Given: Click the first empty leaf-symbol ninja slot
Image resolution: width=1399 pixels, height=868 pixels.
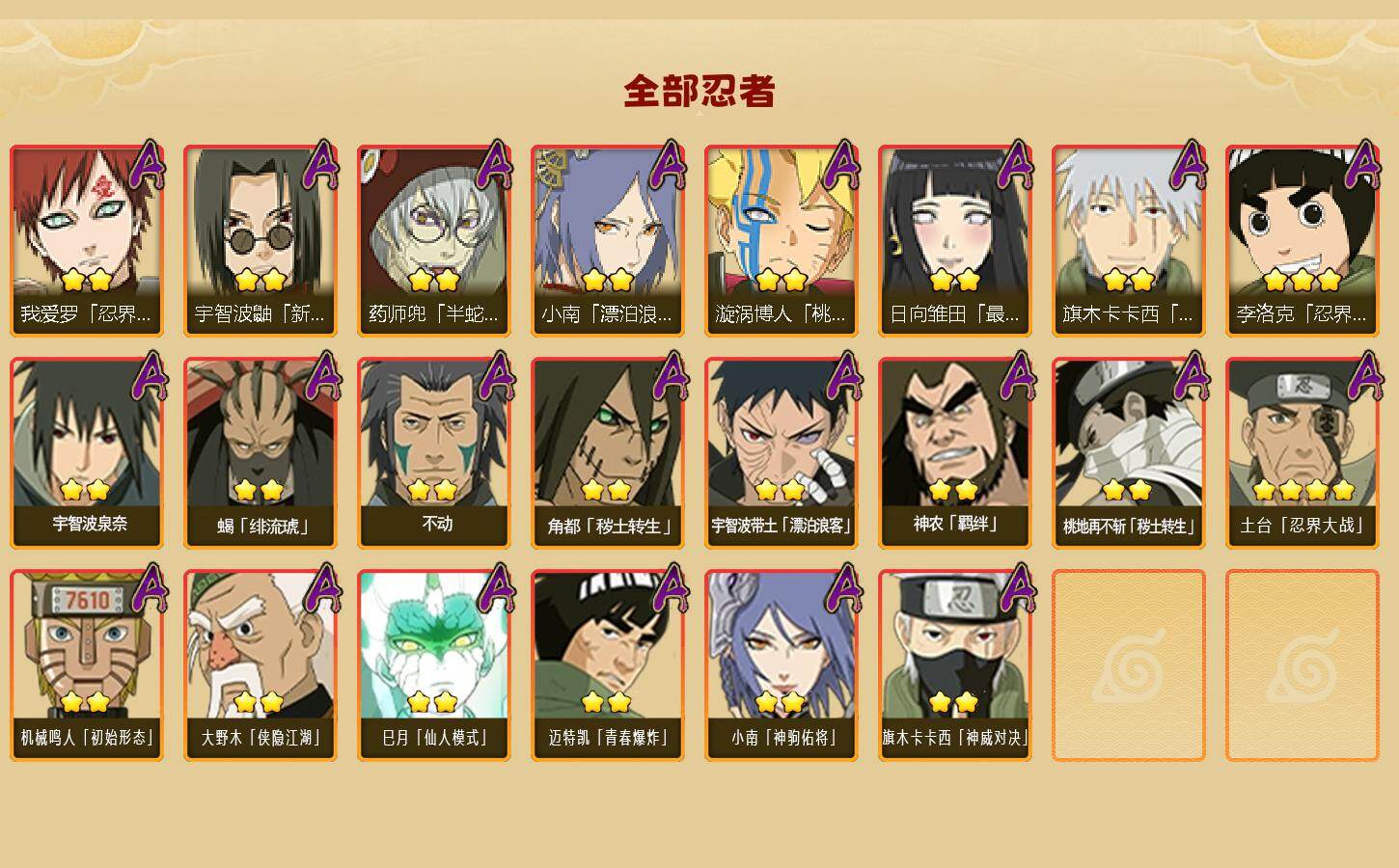Looking at the screenshot, I should (1129, 665).
